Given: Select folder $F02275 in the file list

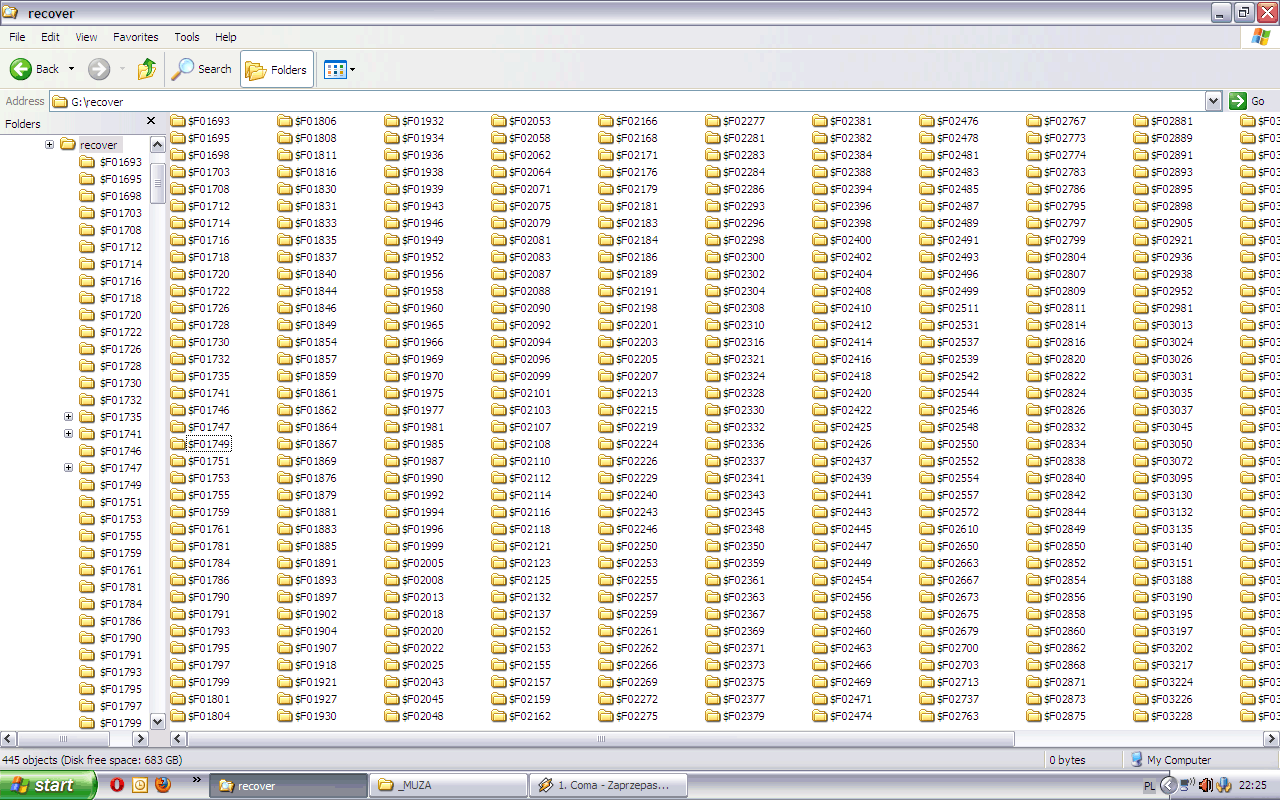Looking at the screenshot, I should pyautogui.click(x=627, y=716).
